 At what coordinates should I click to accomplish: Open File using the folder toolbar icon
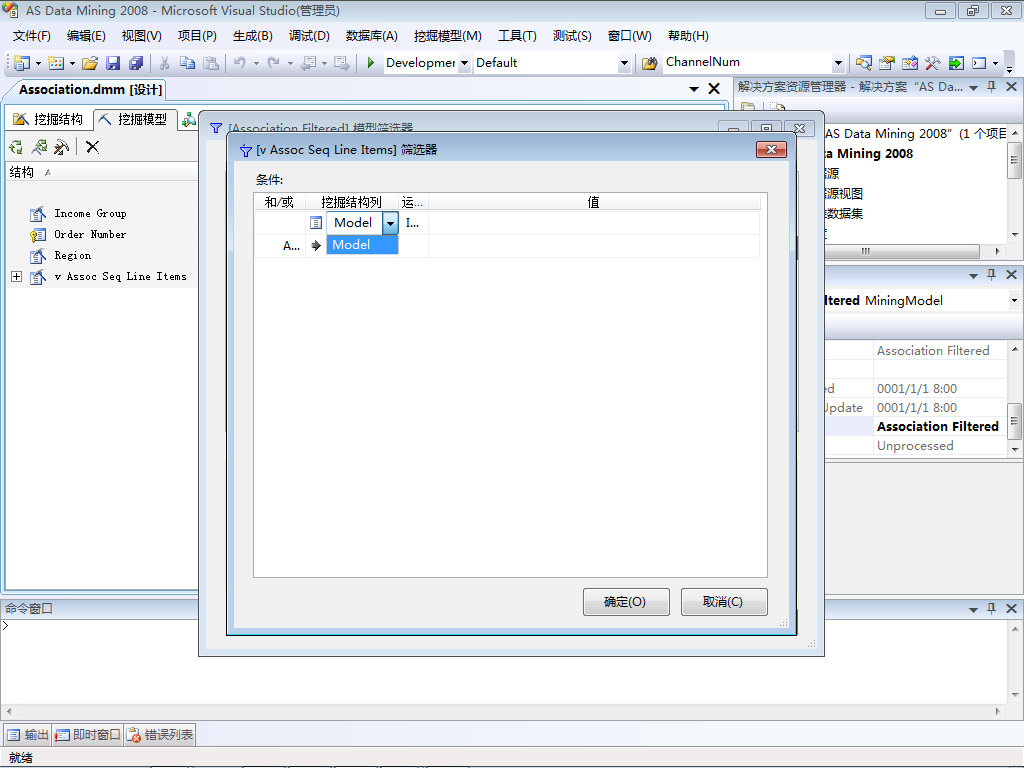click(90, 63)
